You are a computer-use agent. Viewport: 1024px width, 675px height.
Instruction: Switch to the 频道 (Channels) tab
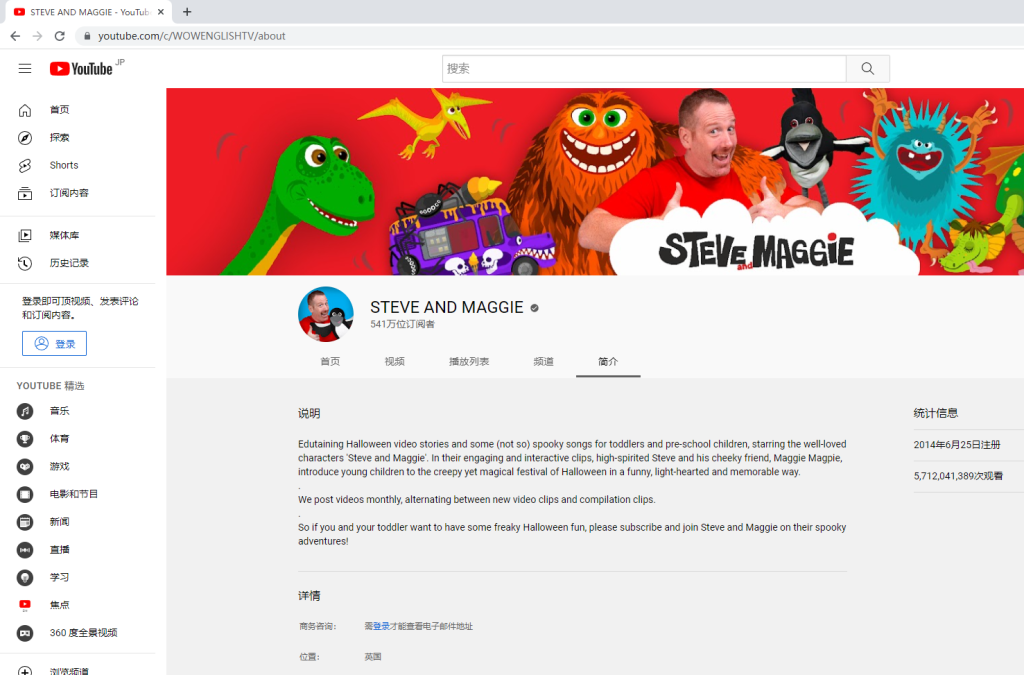point(543,361)
